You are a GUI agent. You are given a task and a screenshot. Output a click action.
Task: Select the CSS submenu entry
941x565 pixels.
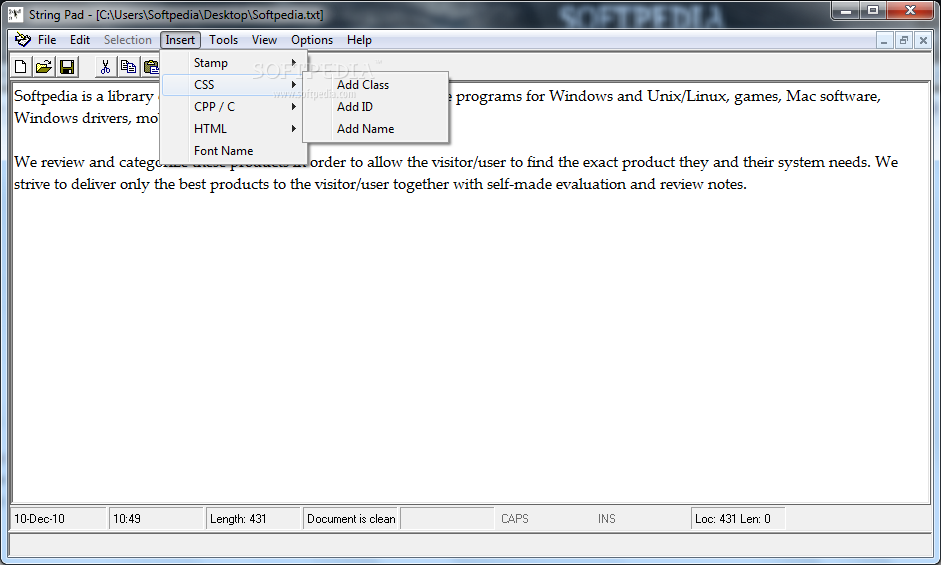tap(234, 85)
